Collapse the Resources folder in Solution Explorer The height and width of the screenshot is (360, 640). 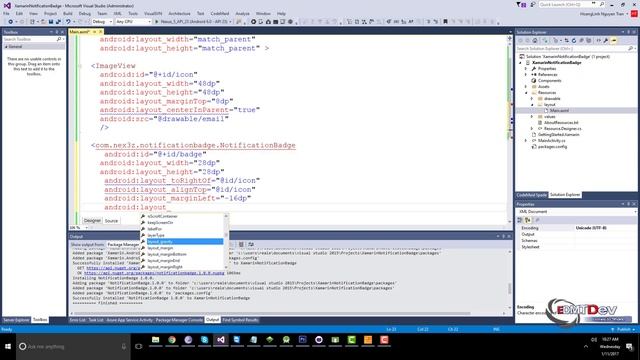click(x=527, y=93)
